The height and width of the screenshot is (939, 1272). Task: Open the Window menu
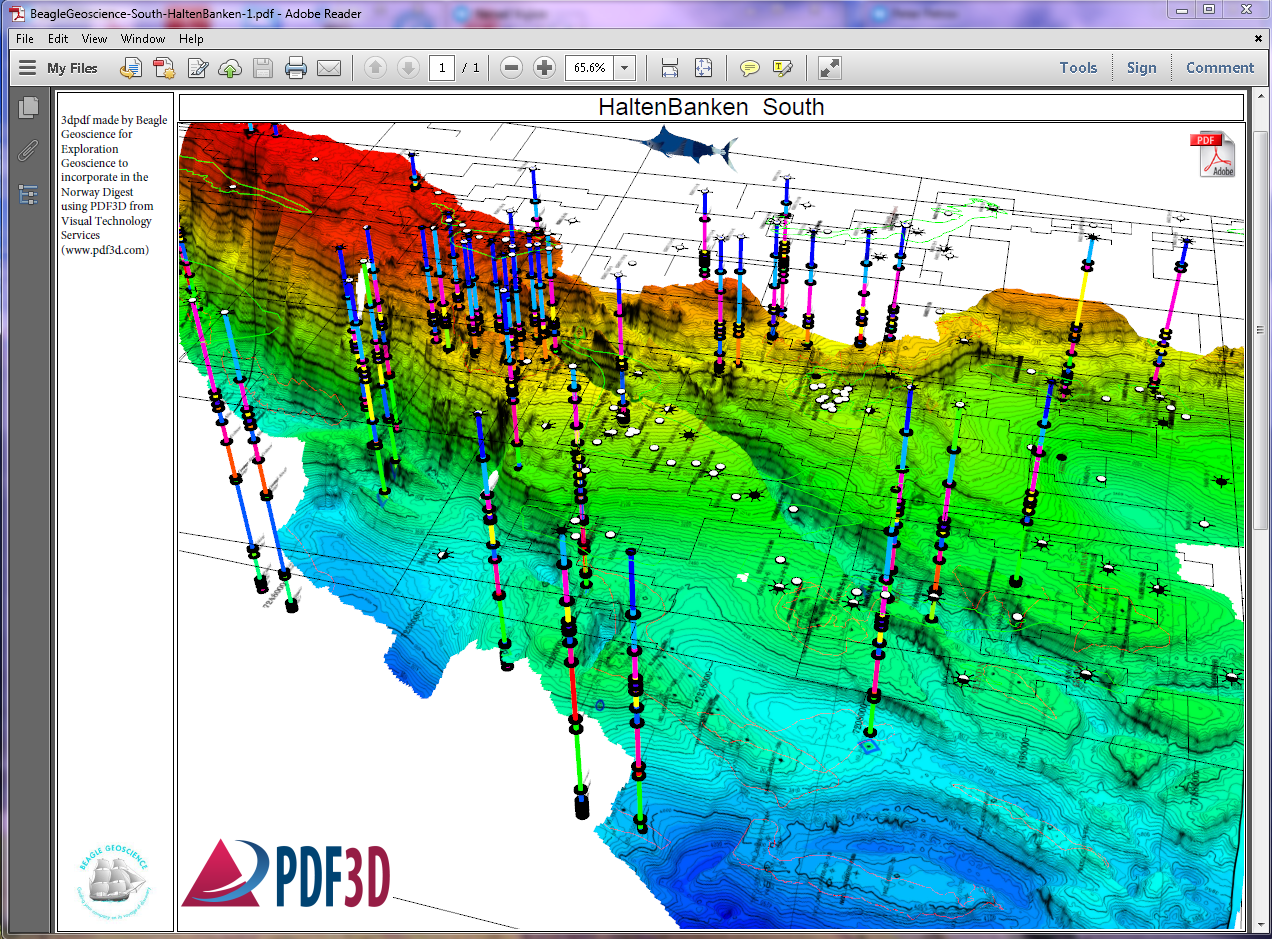143,39
